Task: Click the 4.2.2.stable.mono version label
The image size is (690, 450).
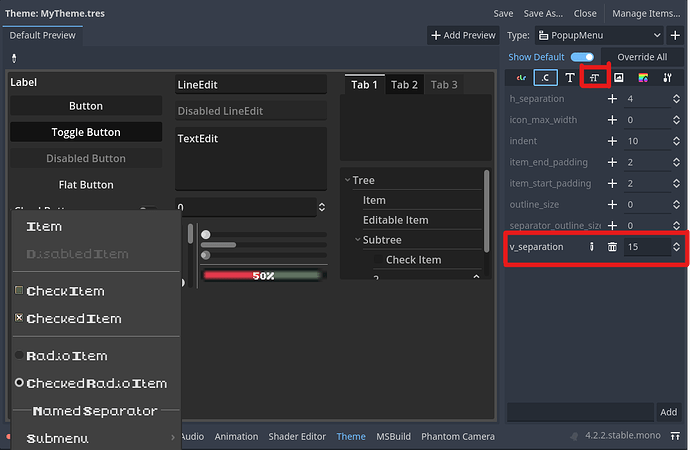Action: (x=623, y=435)
